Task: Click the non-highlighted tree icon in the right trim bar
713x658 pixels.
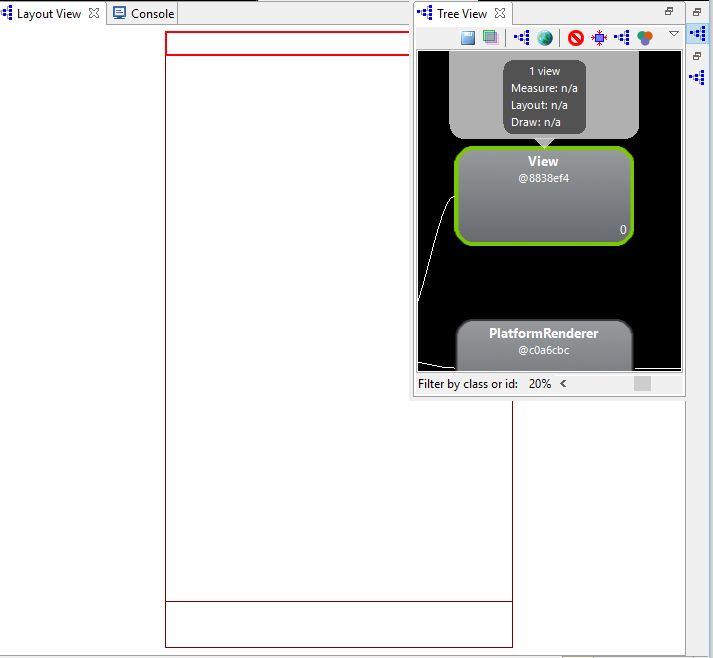Action: 697,77
